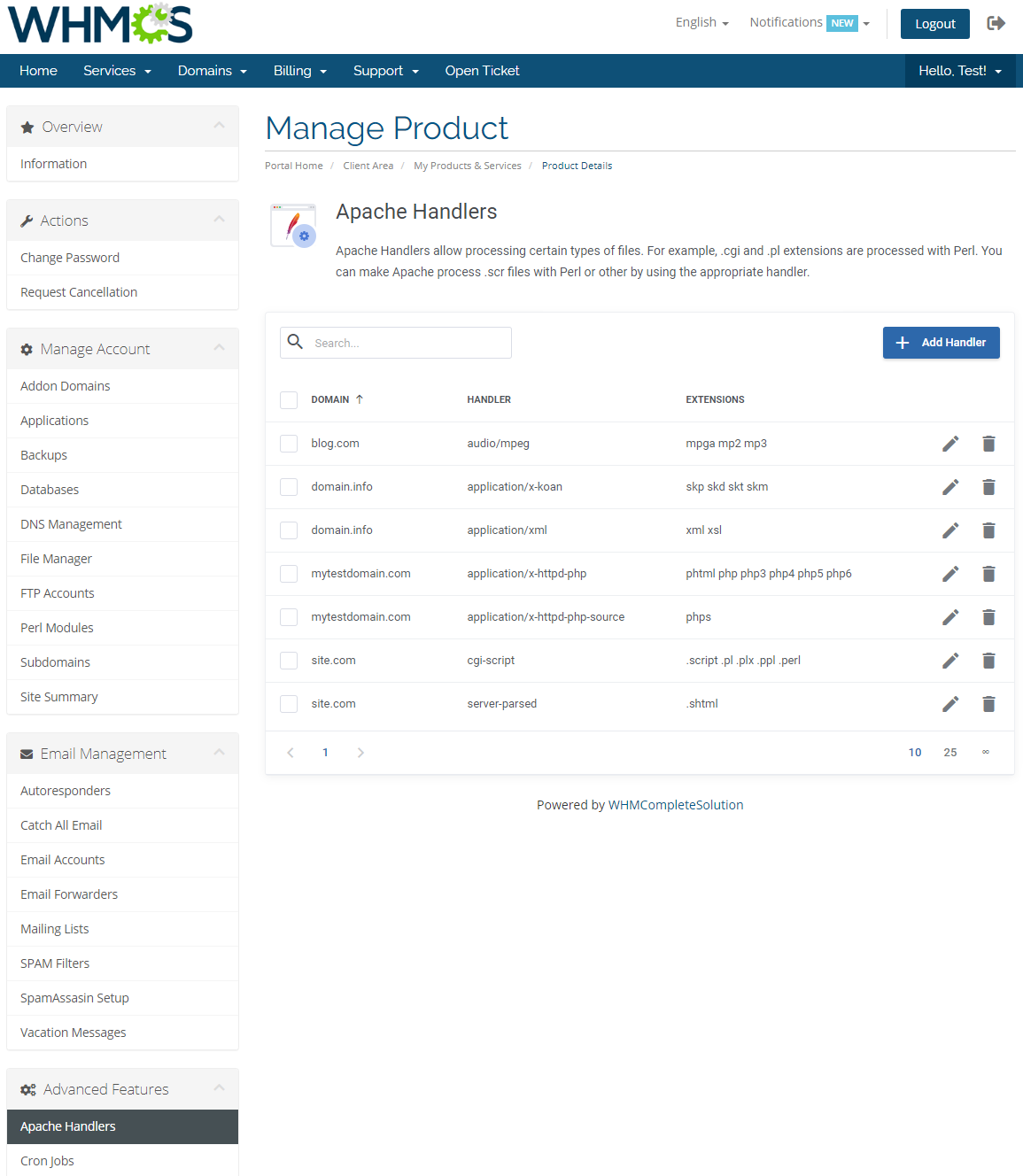Open the Services menu in the navbar

click(x=116, y=70)
